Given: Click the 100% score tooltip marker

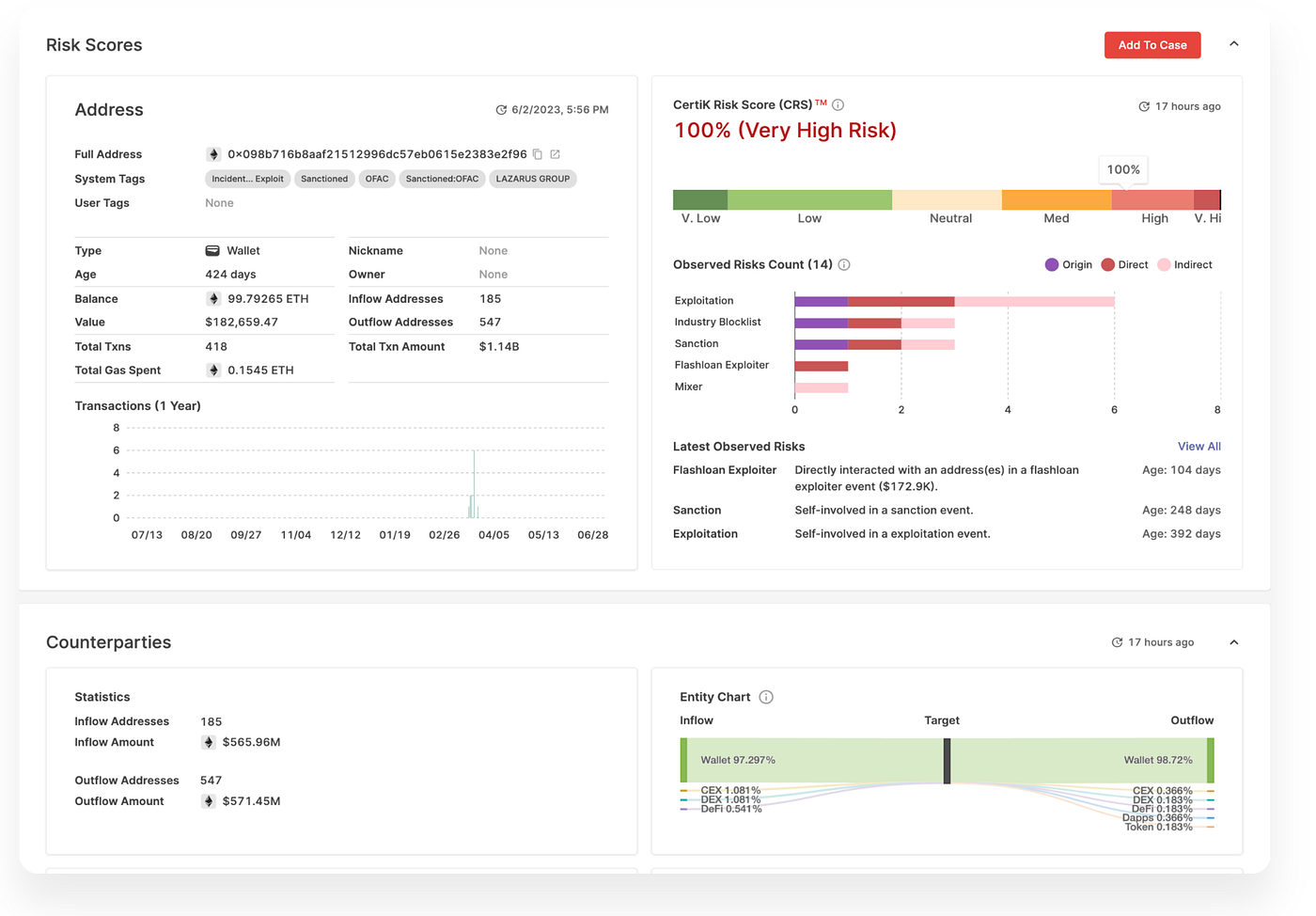Looking at the screenshot, I should coord(1123,170).
